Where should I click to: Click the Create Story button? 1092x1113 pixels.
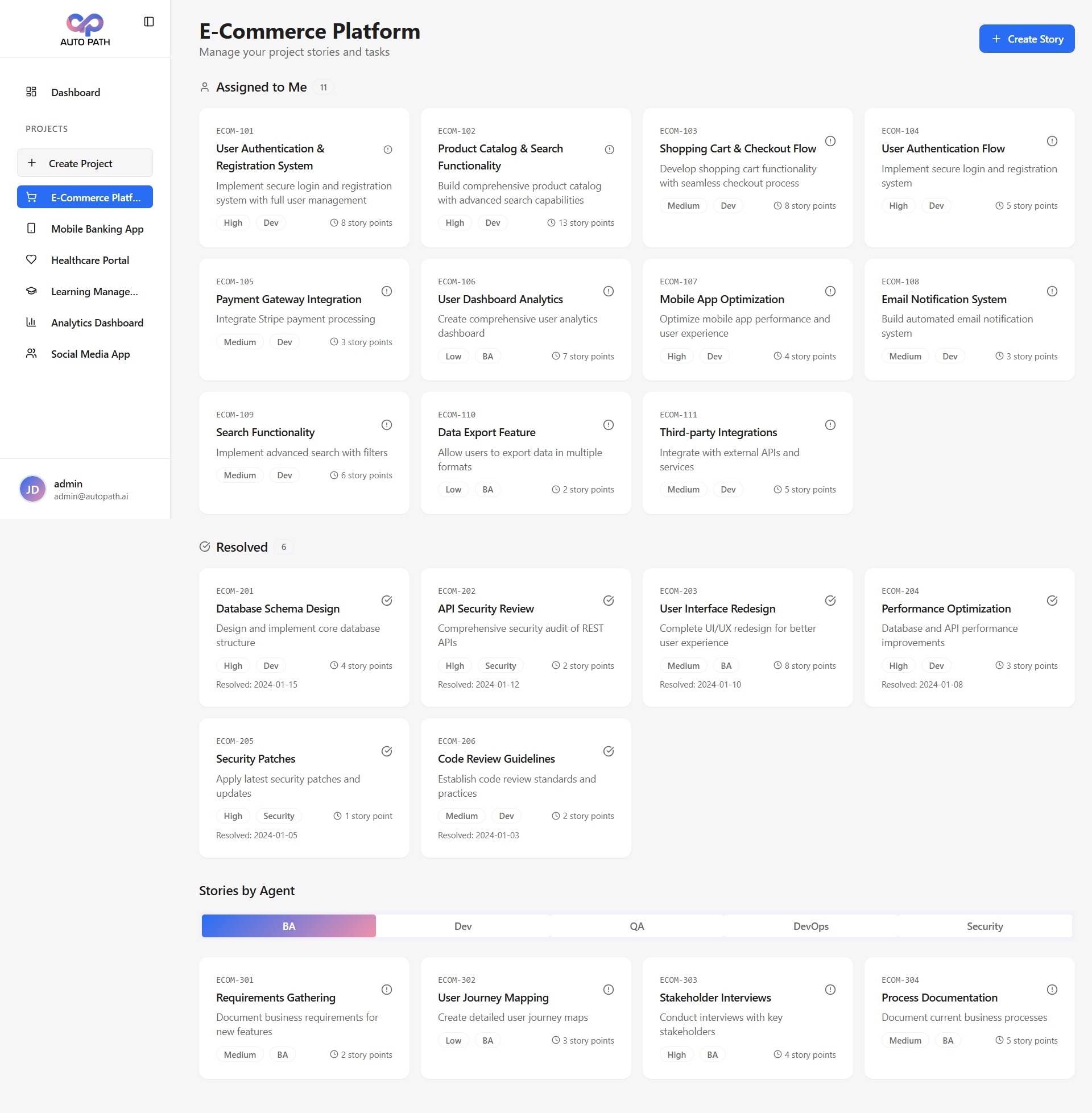[1026, 39]
